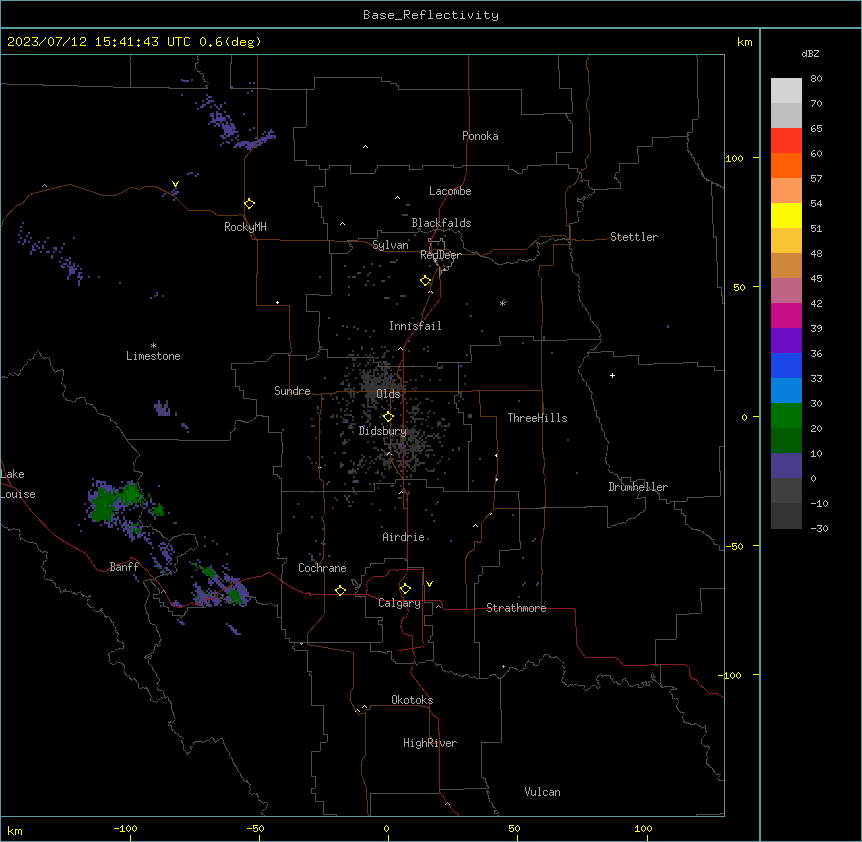Select the Olds label

pyautogui.click(x=388, y=394)
